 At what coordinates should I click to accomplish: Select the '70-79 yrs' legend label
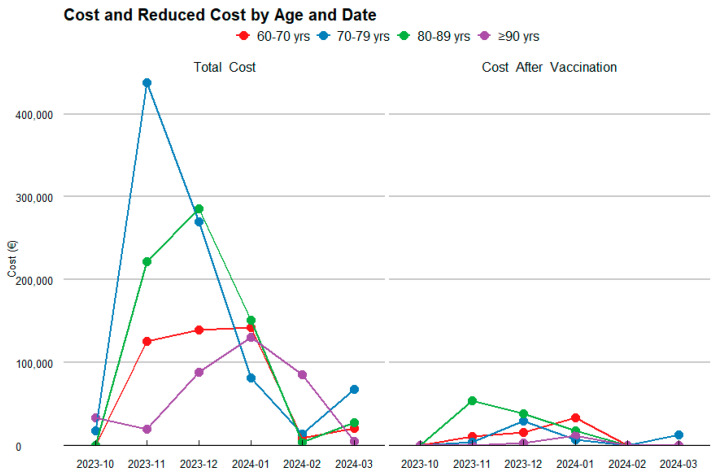click(x=363, y=36)
